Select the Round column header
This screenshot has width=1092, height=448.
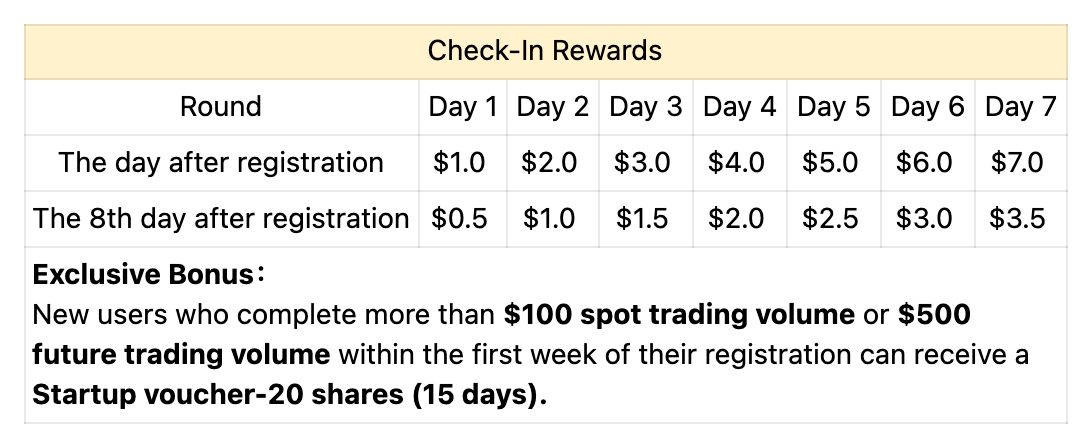click(220, 107)
